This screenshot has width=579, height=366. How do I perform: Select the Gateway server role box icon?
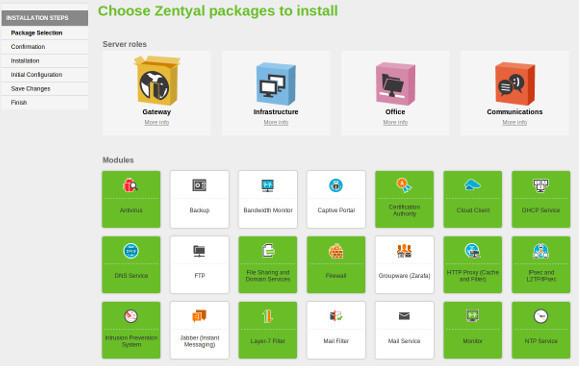tap(157, 81)
